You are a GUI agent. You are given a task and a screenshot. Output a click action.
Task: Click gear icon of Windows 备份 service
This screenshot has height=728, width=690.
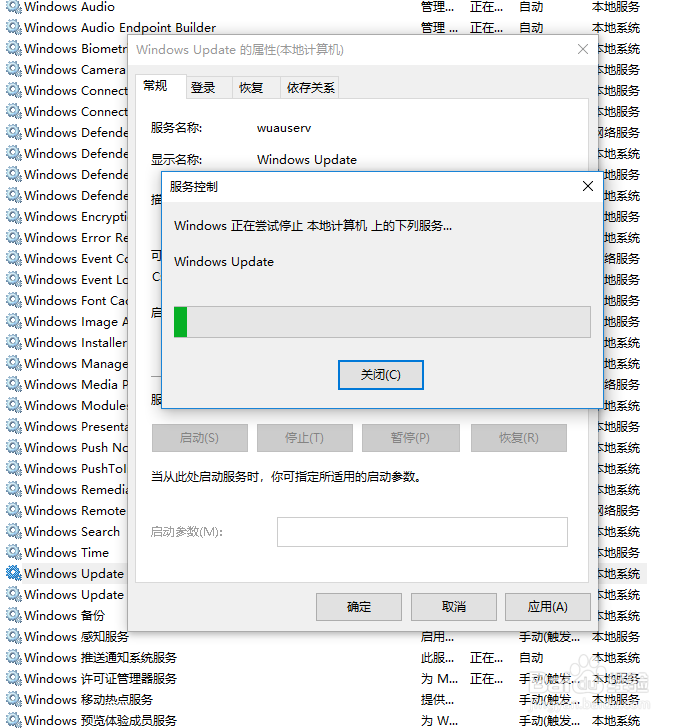[13, 615]
